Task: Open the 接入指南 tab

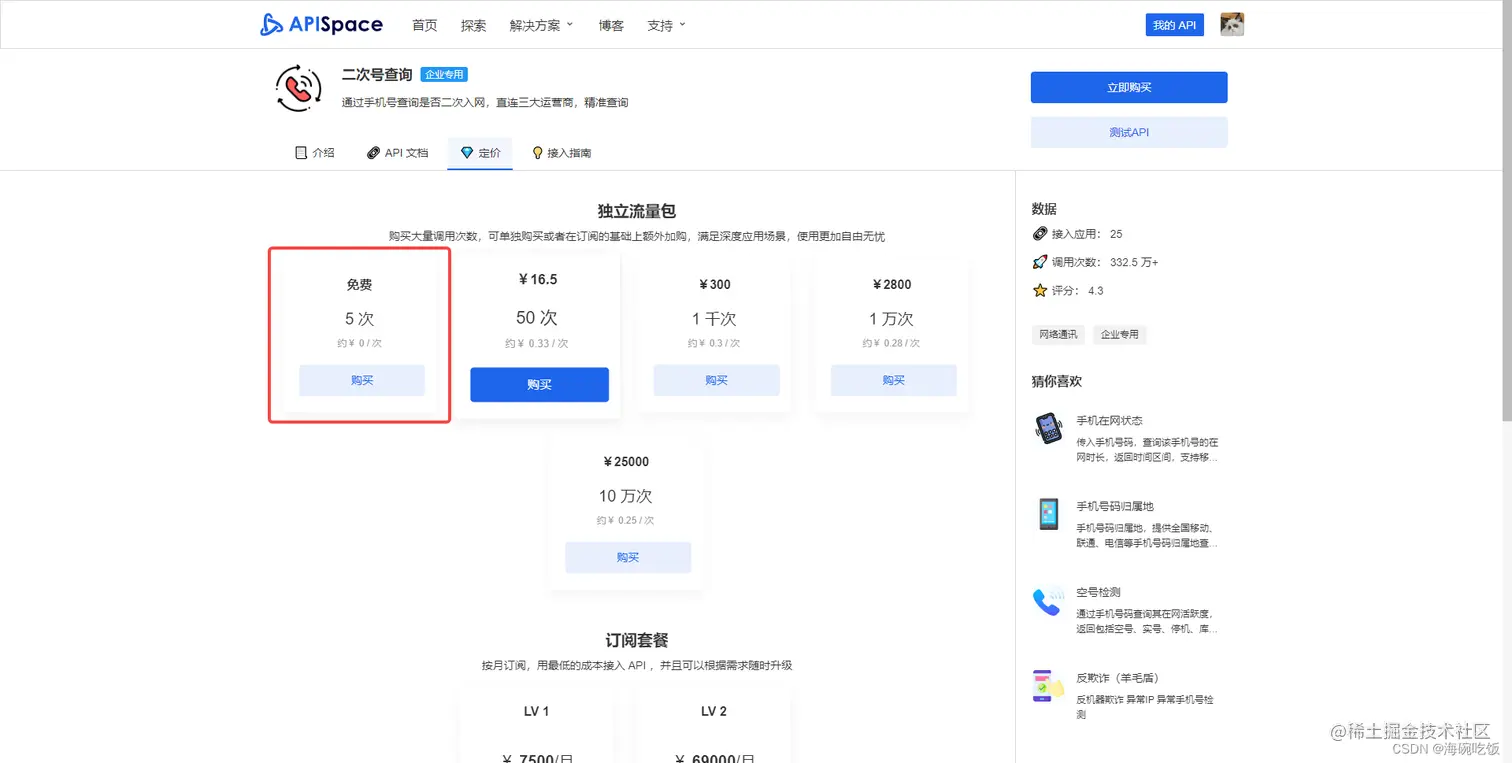Action: pos(561,152)
